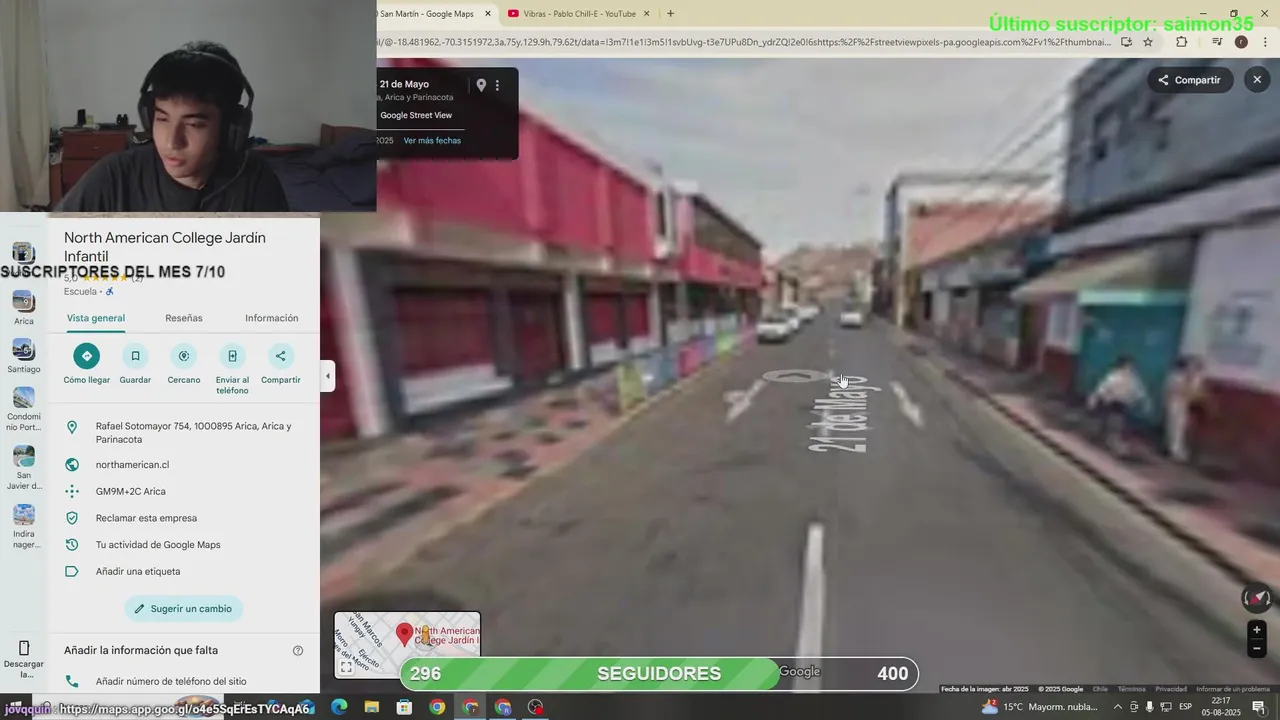The width and height of the screenshot is (1280, 720).
Task: Open File Explorer from taskbar
Action: coord(371,707)
